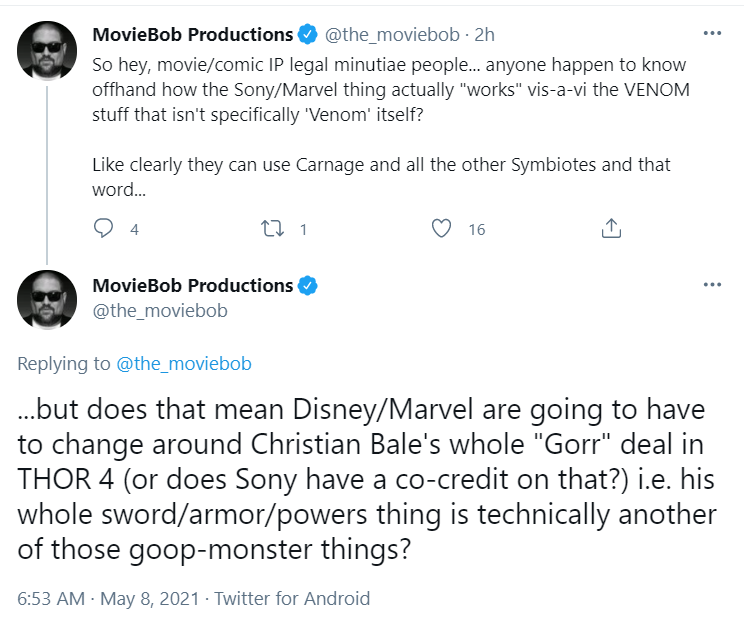Open MovieBob Productions name on reply tweet
Image resolution: width=744 pixels, height=621 pixels.
(x=193, y=286)
